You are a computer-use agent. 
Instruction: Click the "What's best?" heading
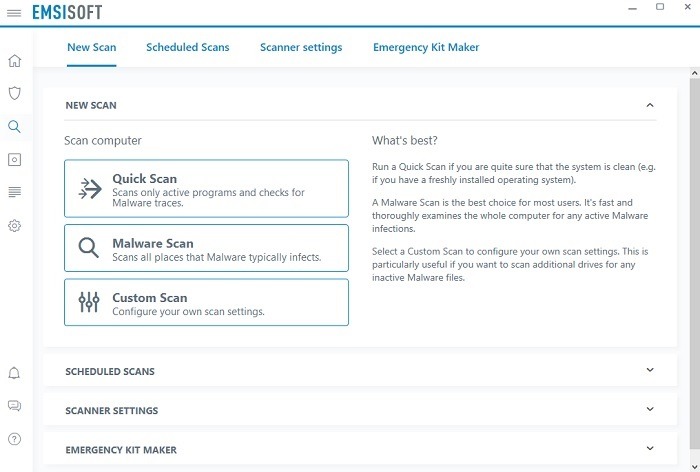404,141
